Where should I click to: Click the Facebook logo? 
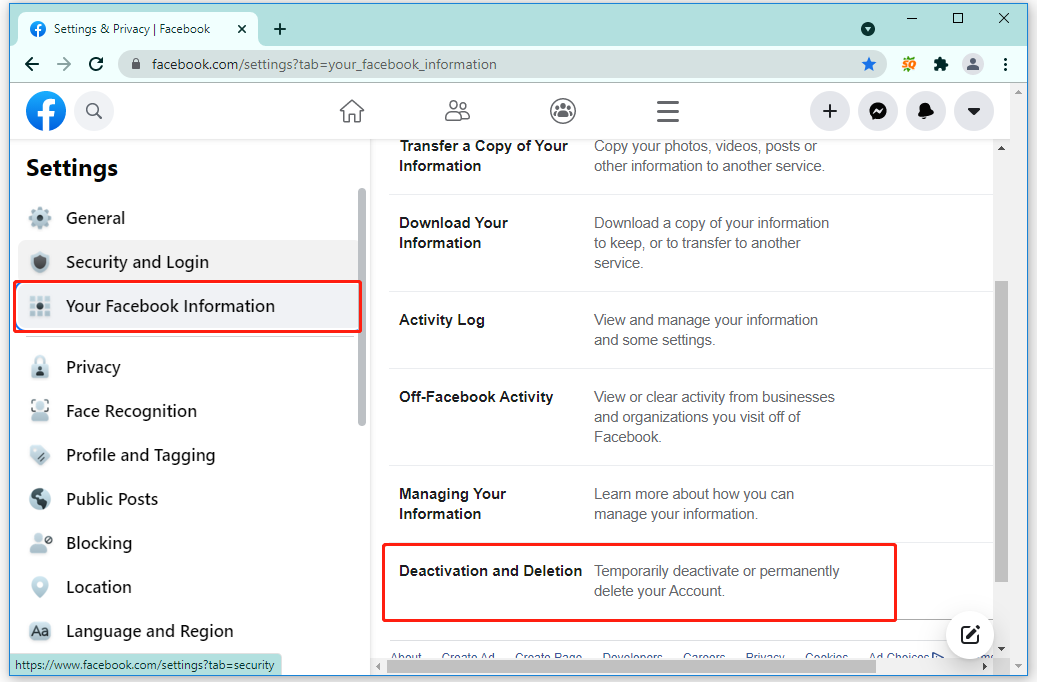point(46,111)
